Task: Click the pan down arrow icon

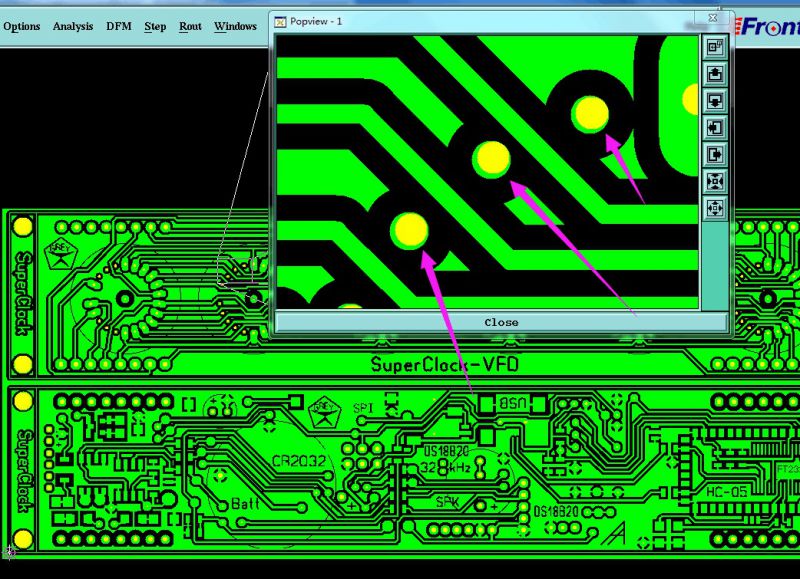Action: pos(715,100)
